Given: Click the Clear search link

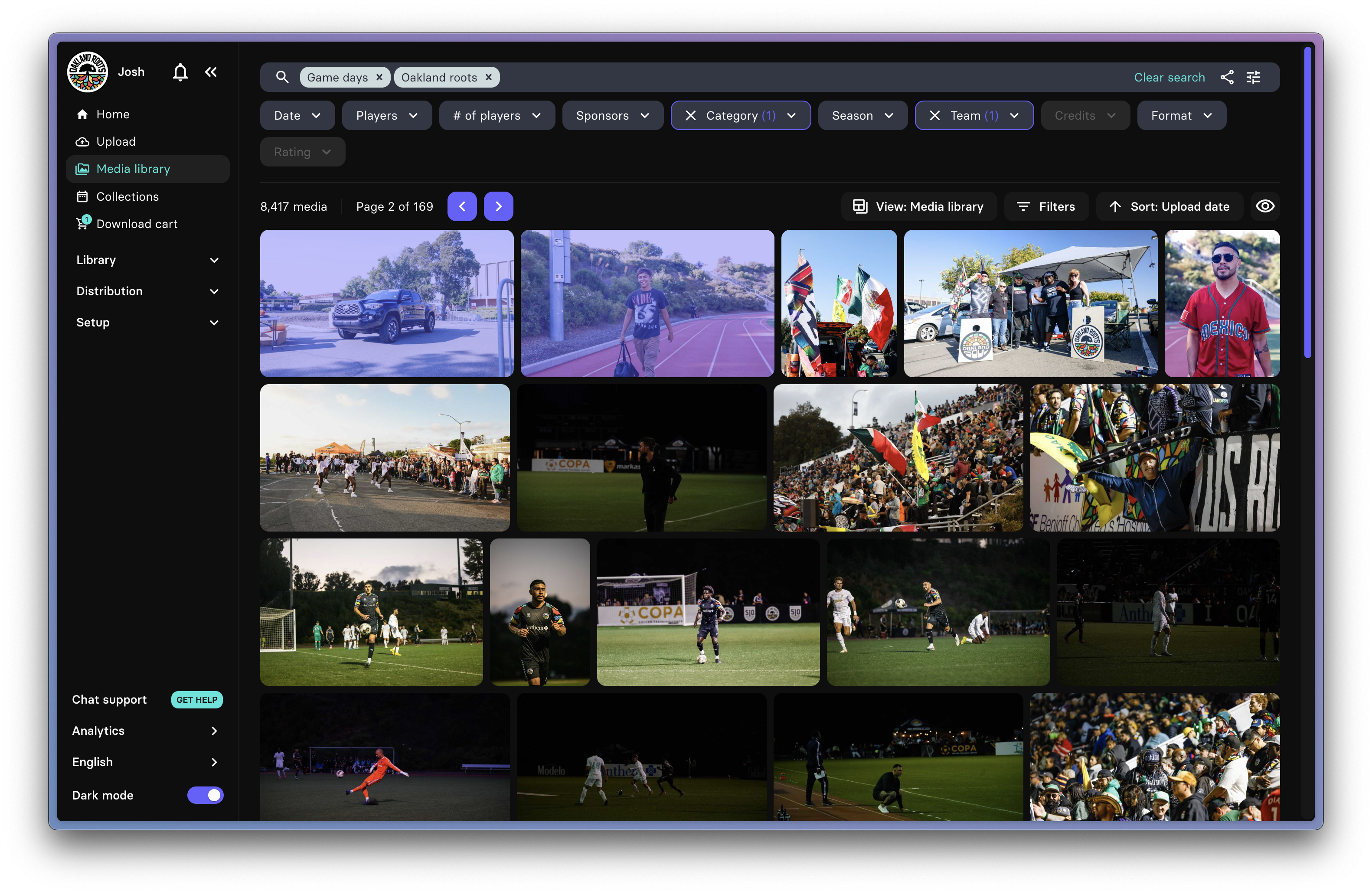Looking at the screenshot, I should [x=1169, y=77].
